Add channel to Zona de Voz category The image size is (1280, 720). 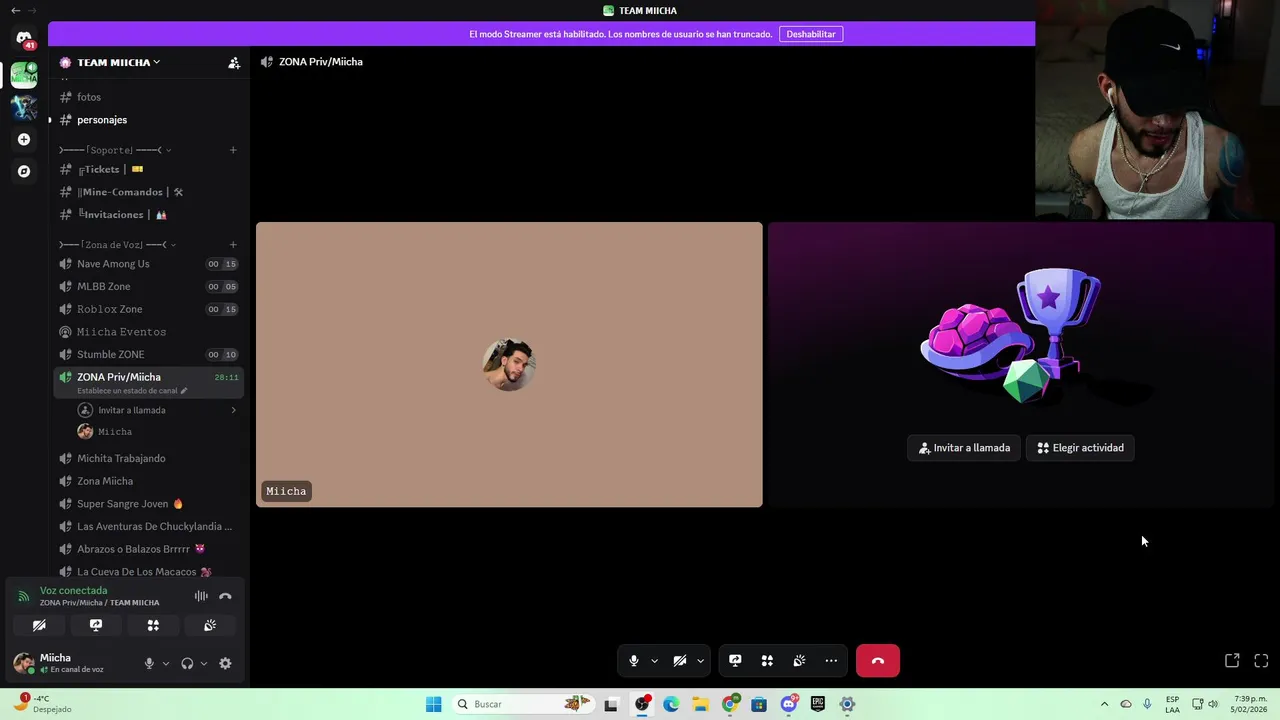point(233,245)
